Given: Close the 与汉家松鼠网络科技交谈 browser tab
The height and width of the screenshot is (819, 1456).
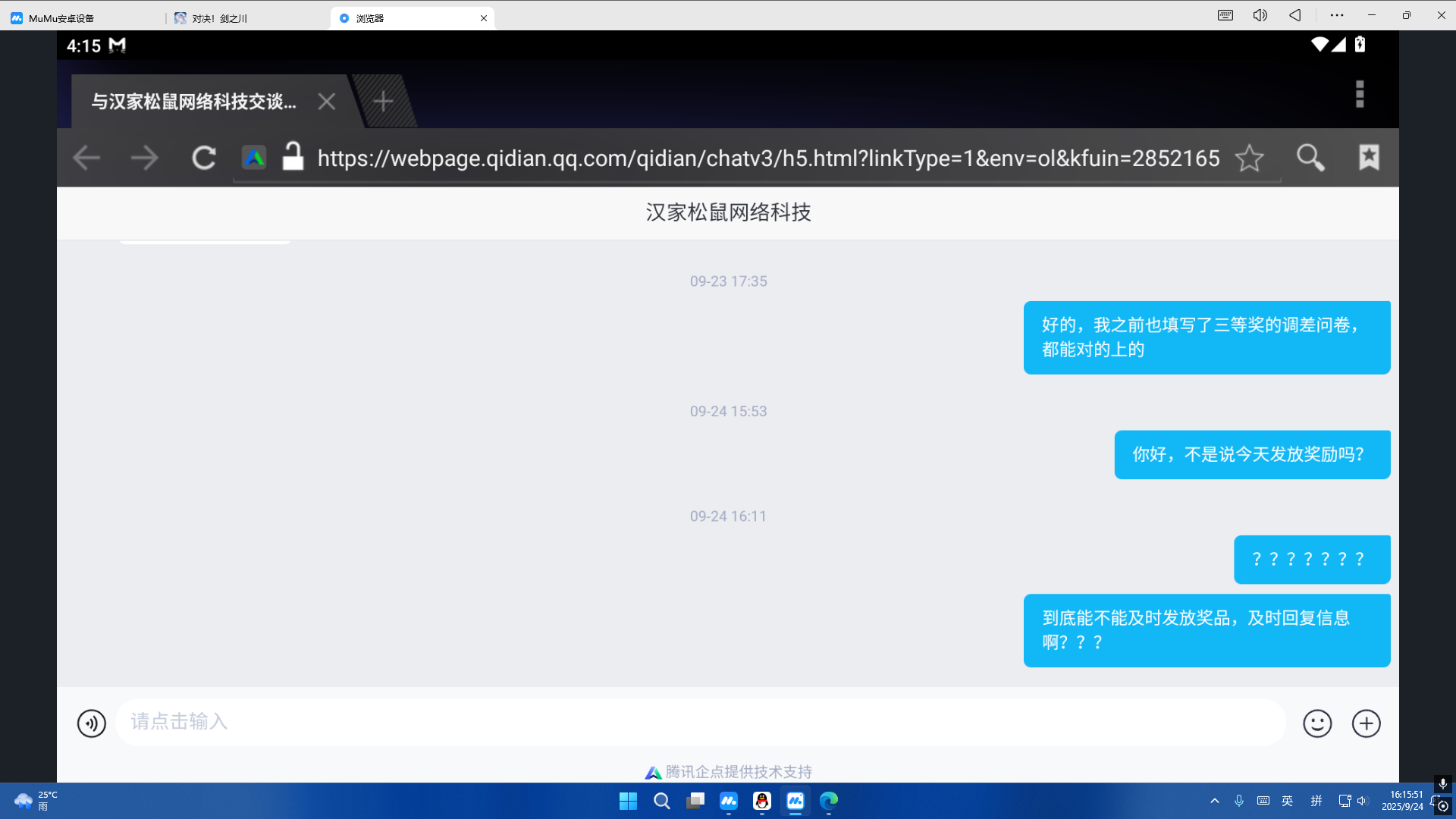Looking at the screenshot, I should tap(327, 102).
